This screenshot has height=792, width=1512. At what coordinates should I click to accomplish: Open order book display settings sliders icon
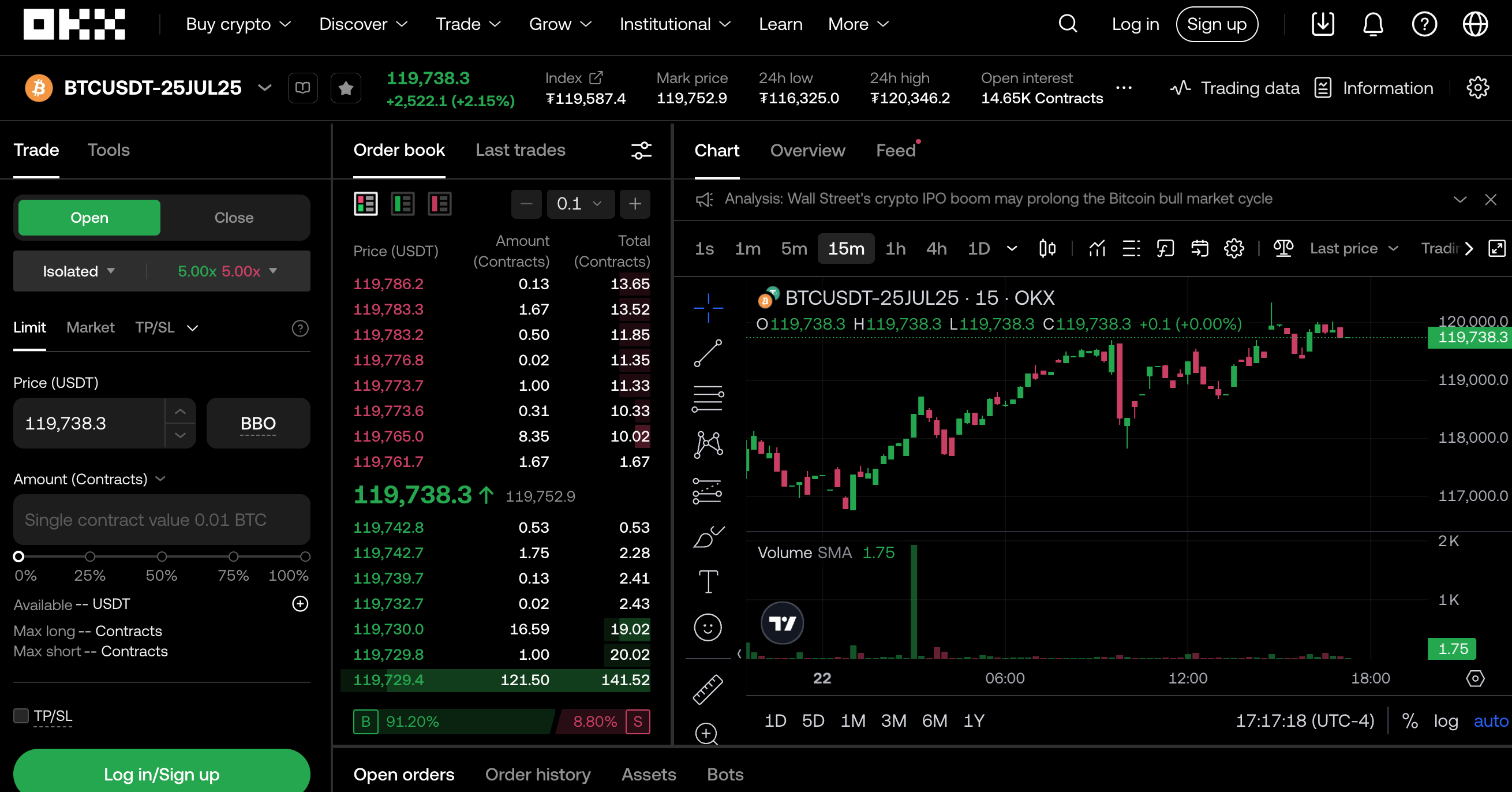click(641, 150)
